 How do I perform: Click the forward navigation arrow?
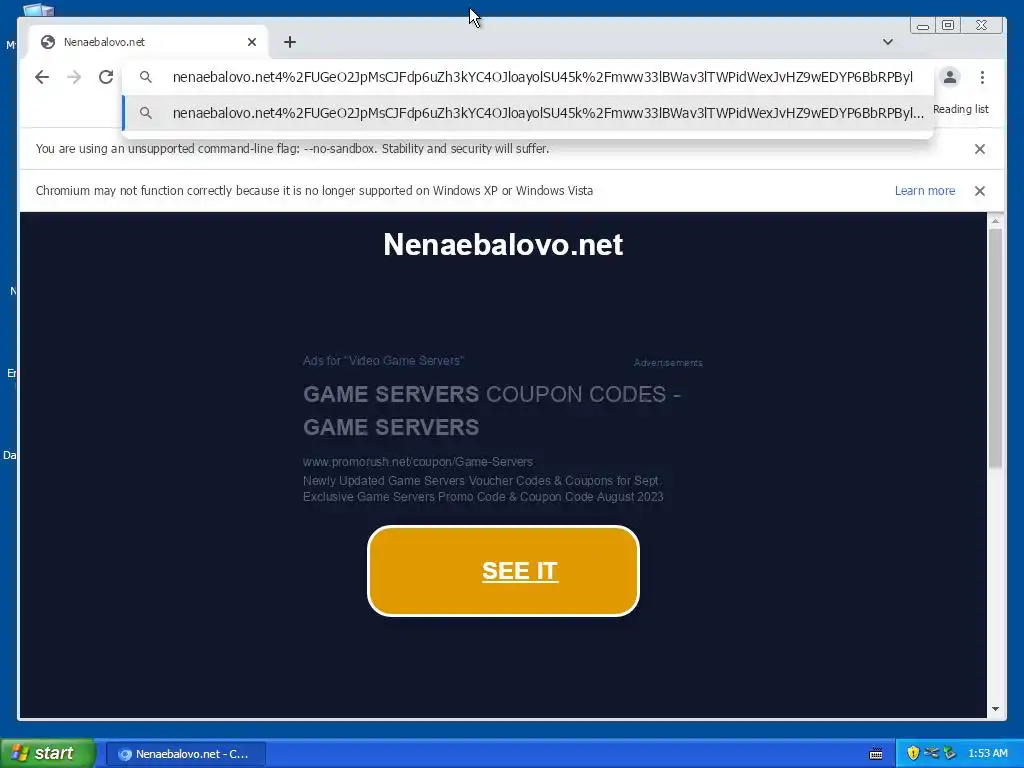click(74, 77)
